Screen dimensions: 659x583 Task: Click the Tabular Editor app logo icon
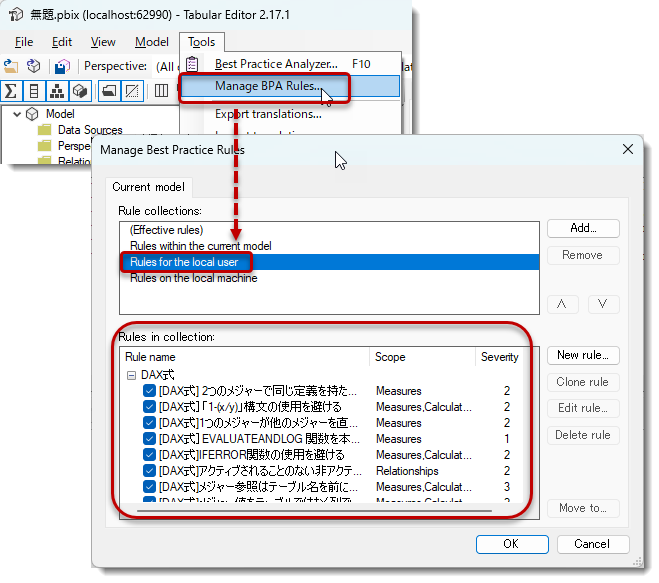16,15
